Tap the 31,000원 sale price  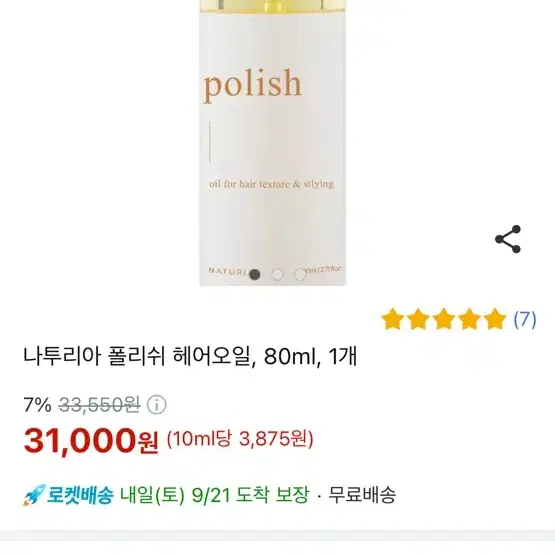[x=91, y=441]
